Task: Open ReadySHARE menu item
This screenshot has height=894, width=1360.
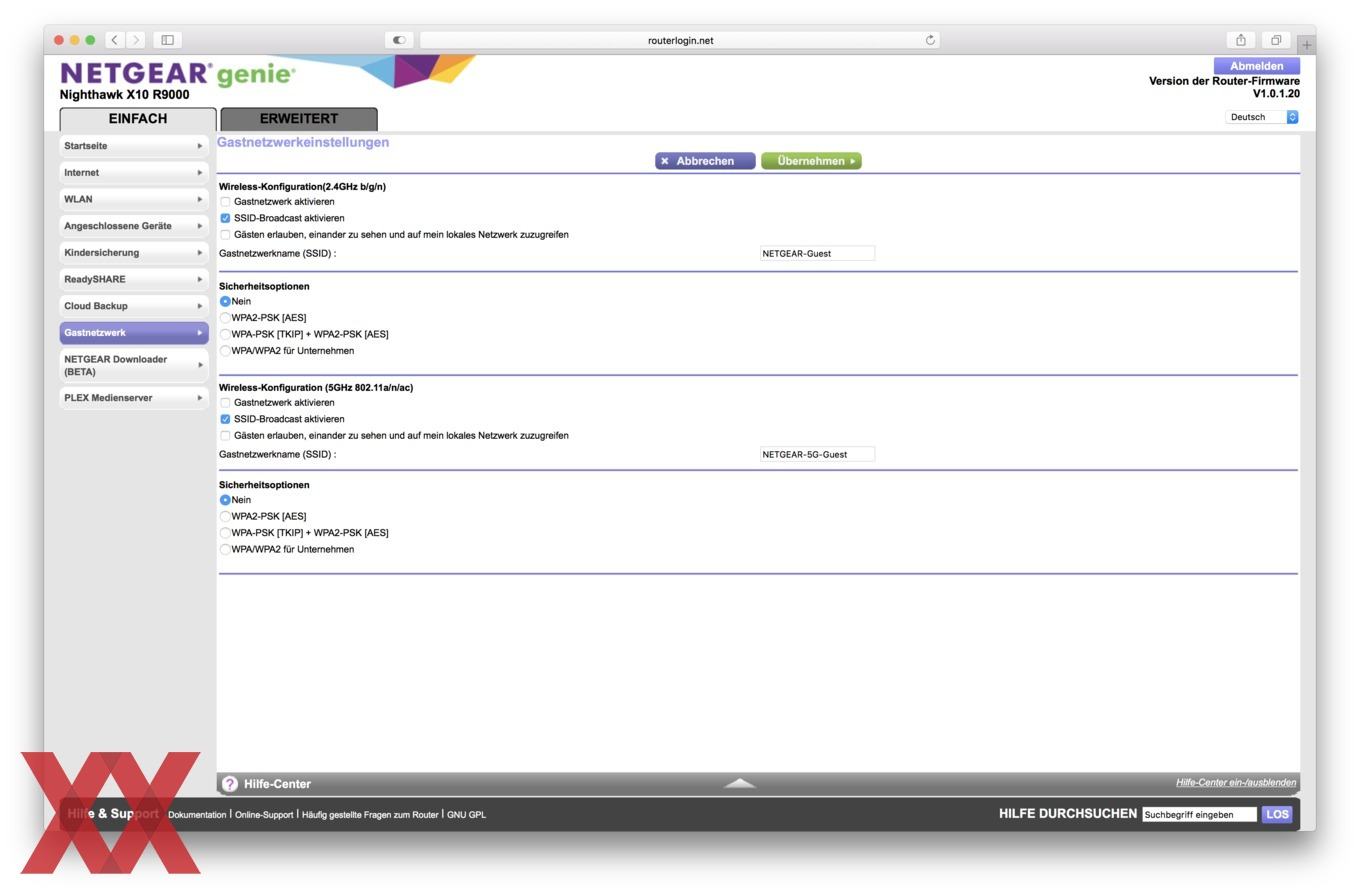Action: pos(134,279)
